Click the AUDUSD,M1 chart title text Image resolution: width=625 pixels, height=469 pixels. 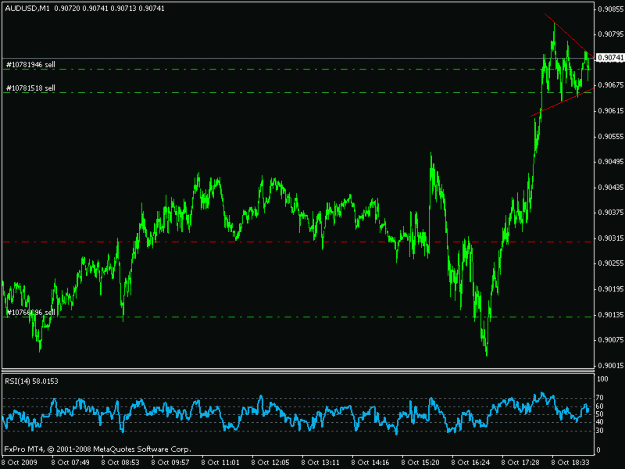pos(27,8)
